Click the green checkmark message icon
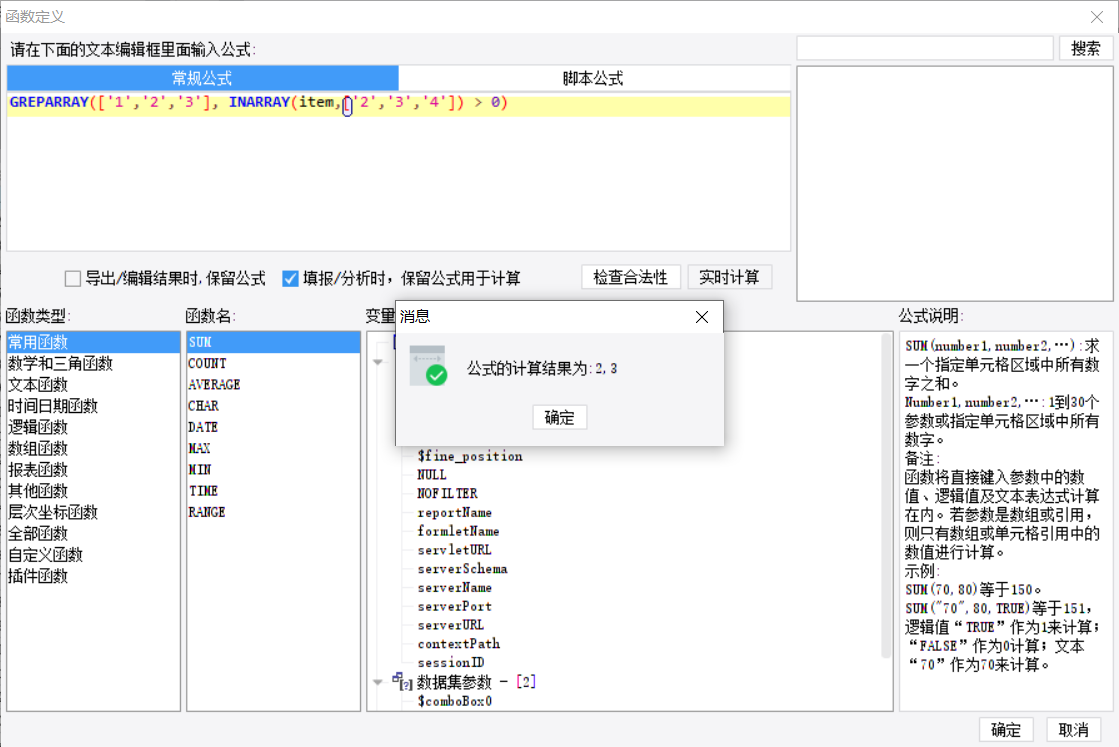Viewport: 1119px width, 747px height. [429, 366]
